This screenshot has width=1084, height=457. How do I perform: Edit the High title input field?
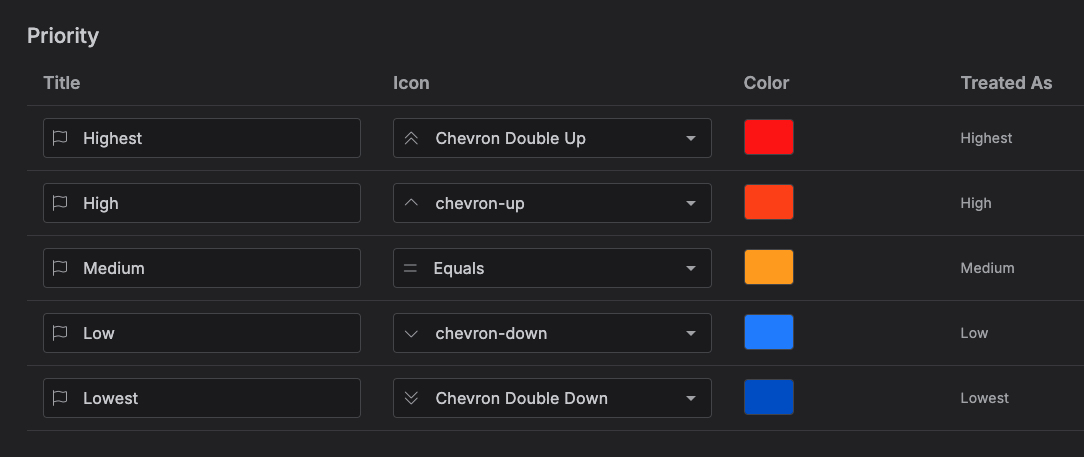(202, 203)
